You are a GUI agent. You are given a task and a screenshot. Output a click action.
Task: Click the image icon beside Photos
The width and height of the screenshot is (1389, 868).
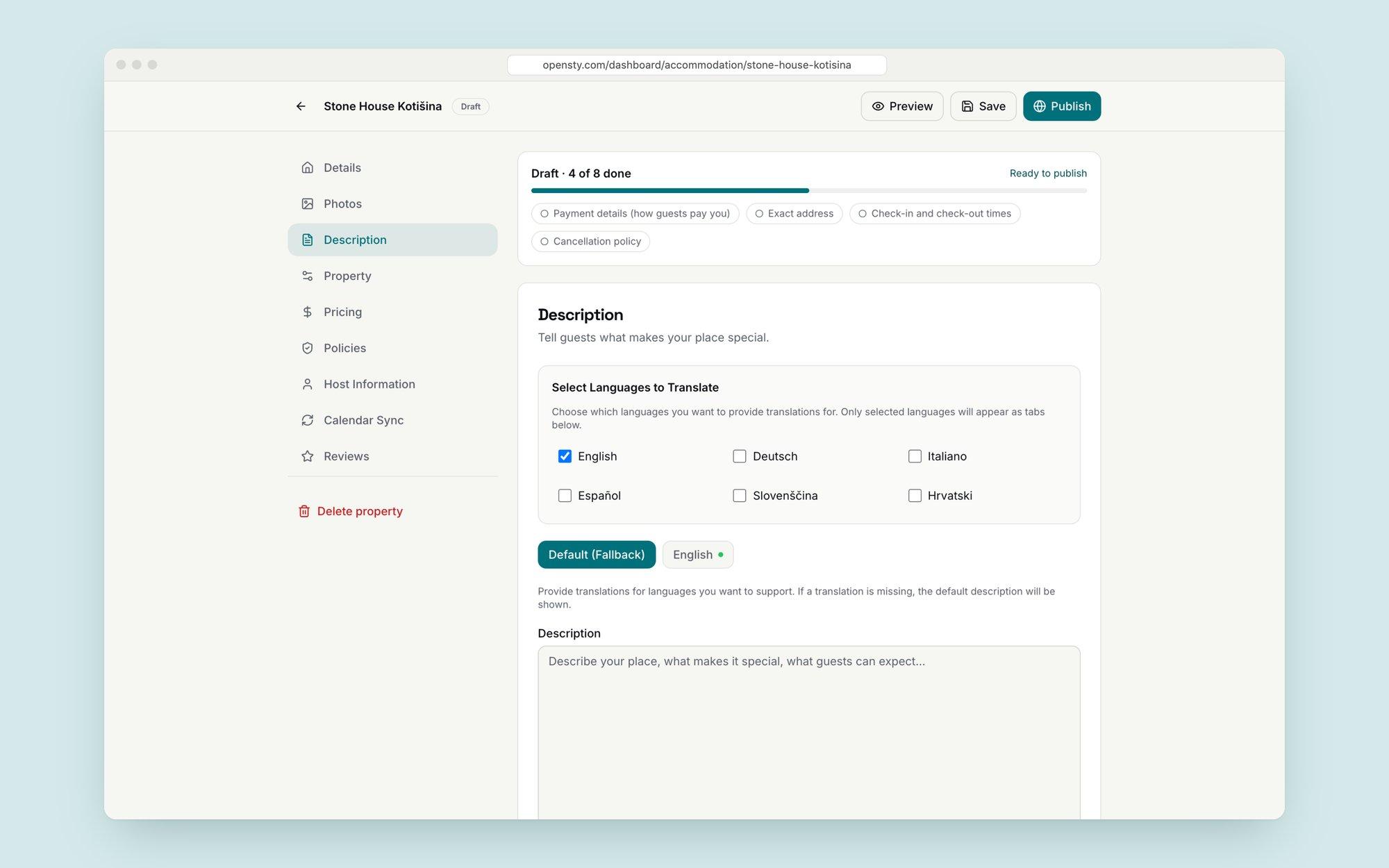coord(307,203)
